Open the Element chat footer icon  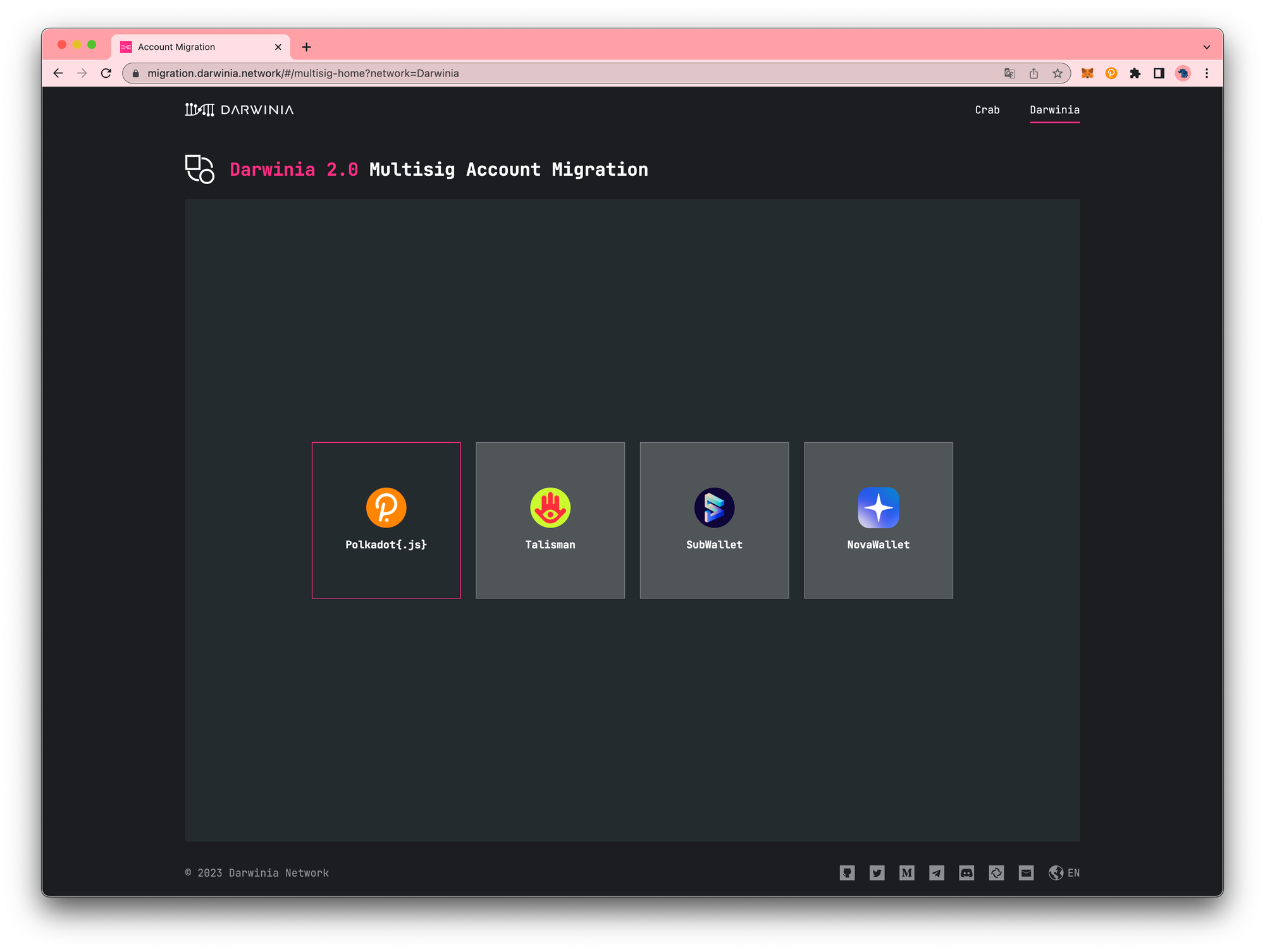tap(996, 873)
